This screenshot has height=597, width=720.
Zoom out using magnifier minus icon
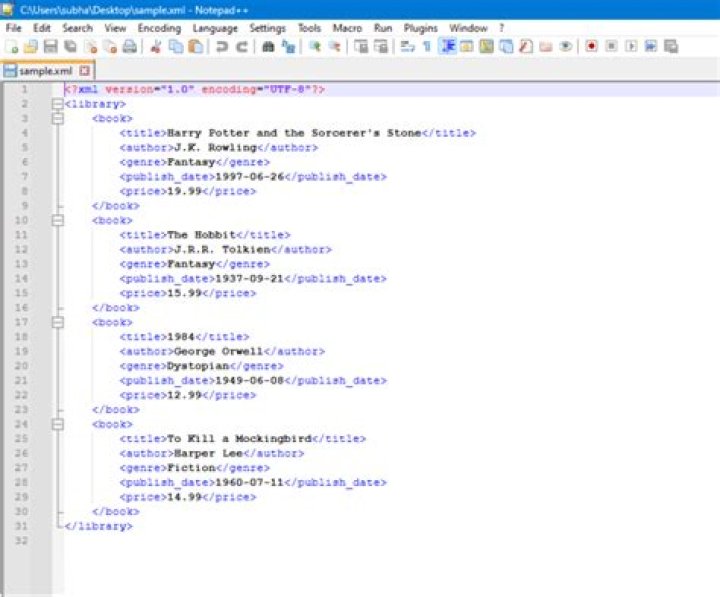point(335,46)
